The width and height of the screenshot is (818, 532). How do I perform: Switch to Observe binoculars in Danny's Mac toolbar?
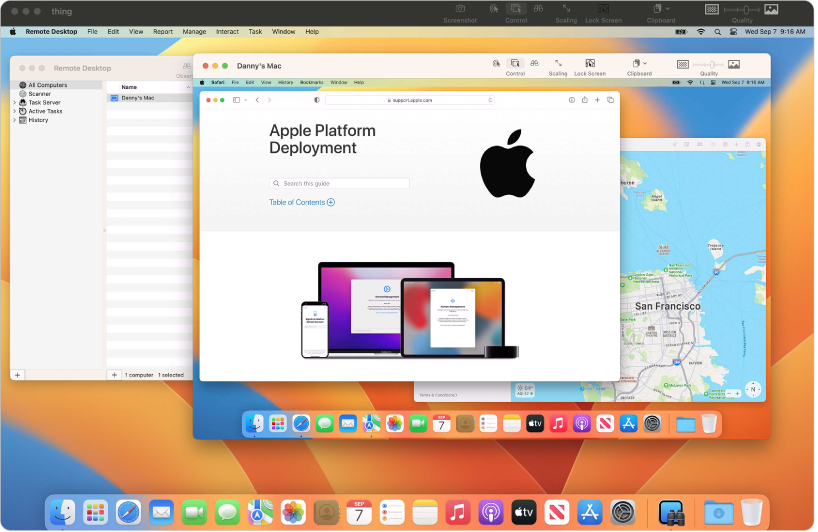534,64
